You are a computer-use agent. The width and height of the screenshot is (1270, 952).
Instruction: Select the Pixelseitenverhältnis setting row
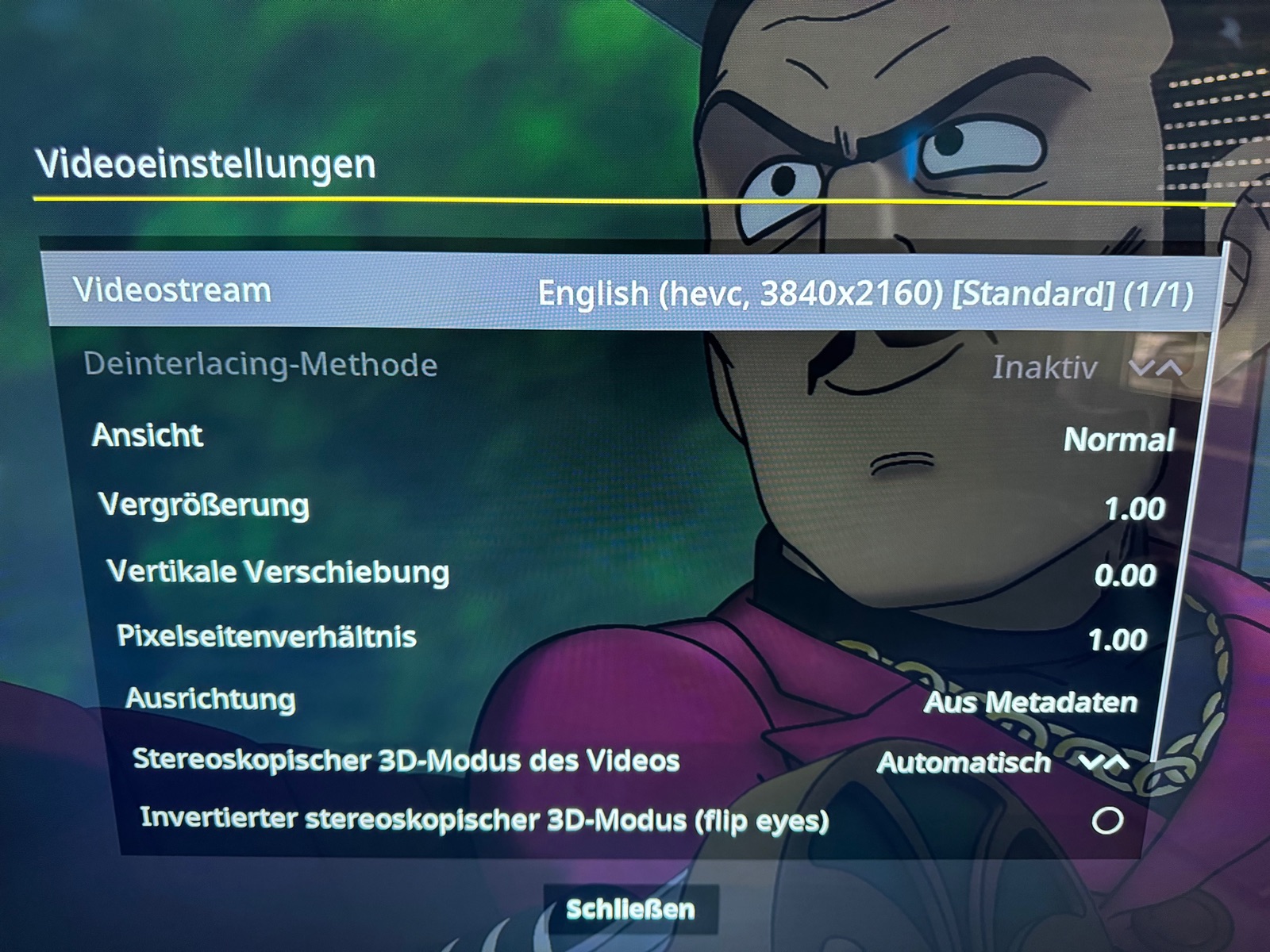coord(631,637)
